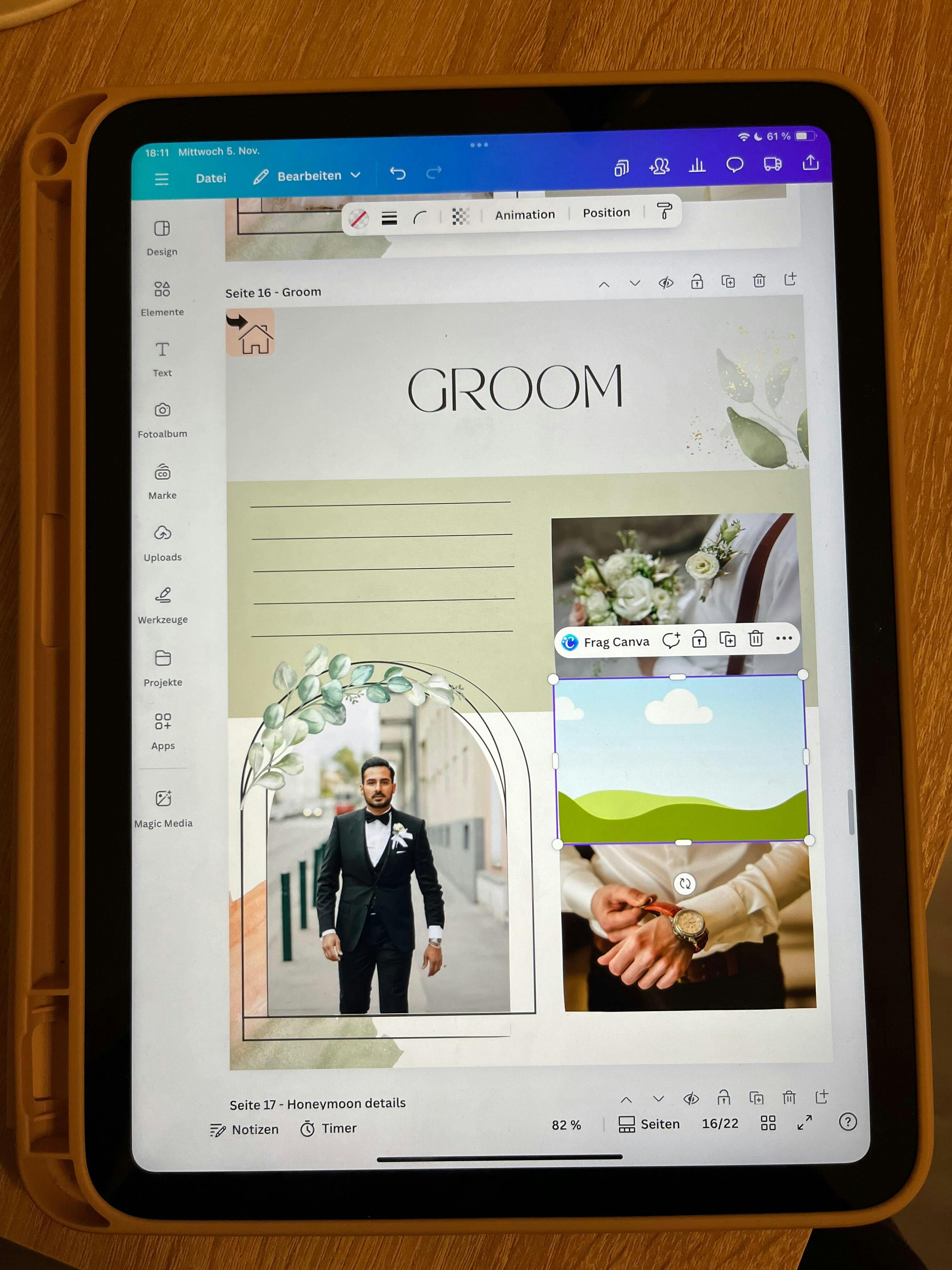Open more options on element toolbar
The width and height of the screenshot is (952, 1270).
(x=783, y=638)
